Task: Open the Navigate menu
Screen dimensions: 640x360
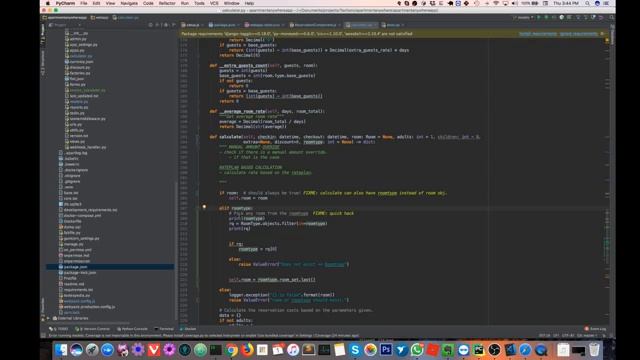Action: pyautogui.click(x=129, y=3)
